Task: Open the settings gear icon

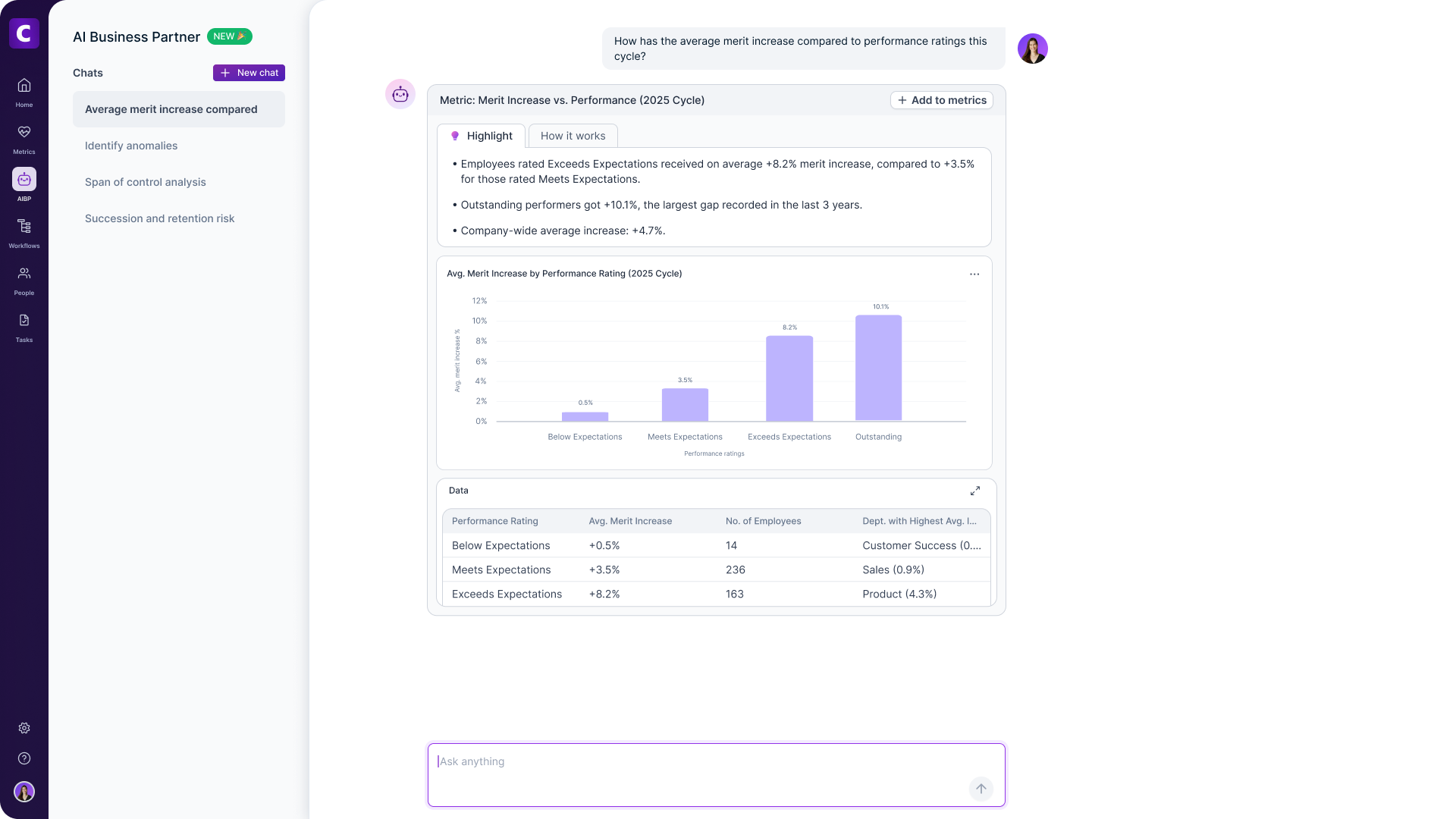Action: click(24, 728)
